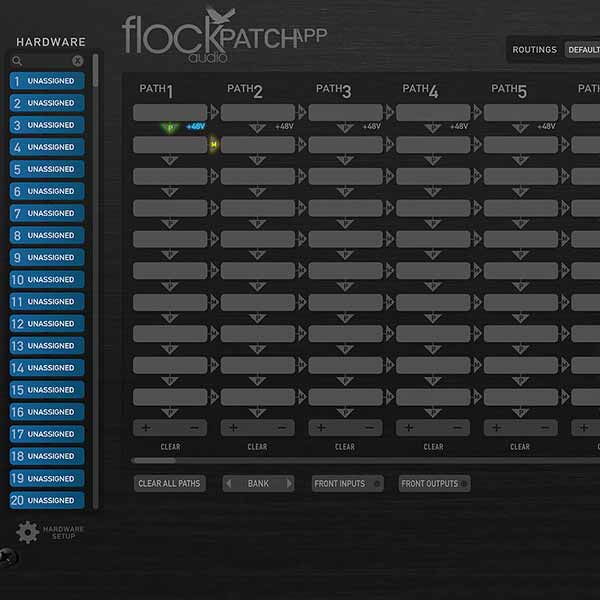600x600 pixels.
Task: Select hardware 1 Unassigned
Action: tap(47, 81)
